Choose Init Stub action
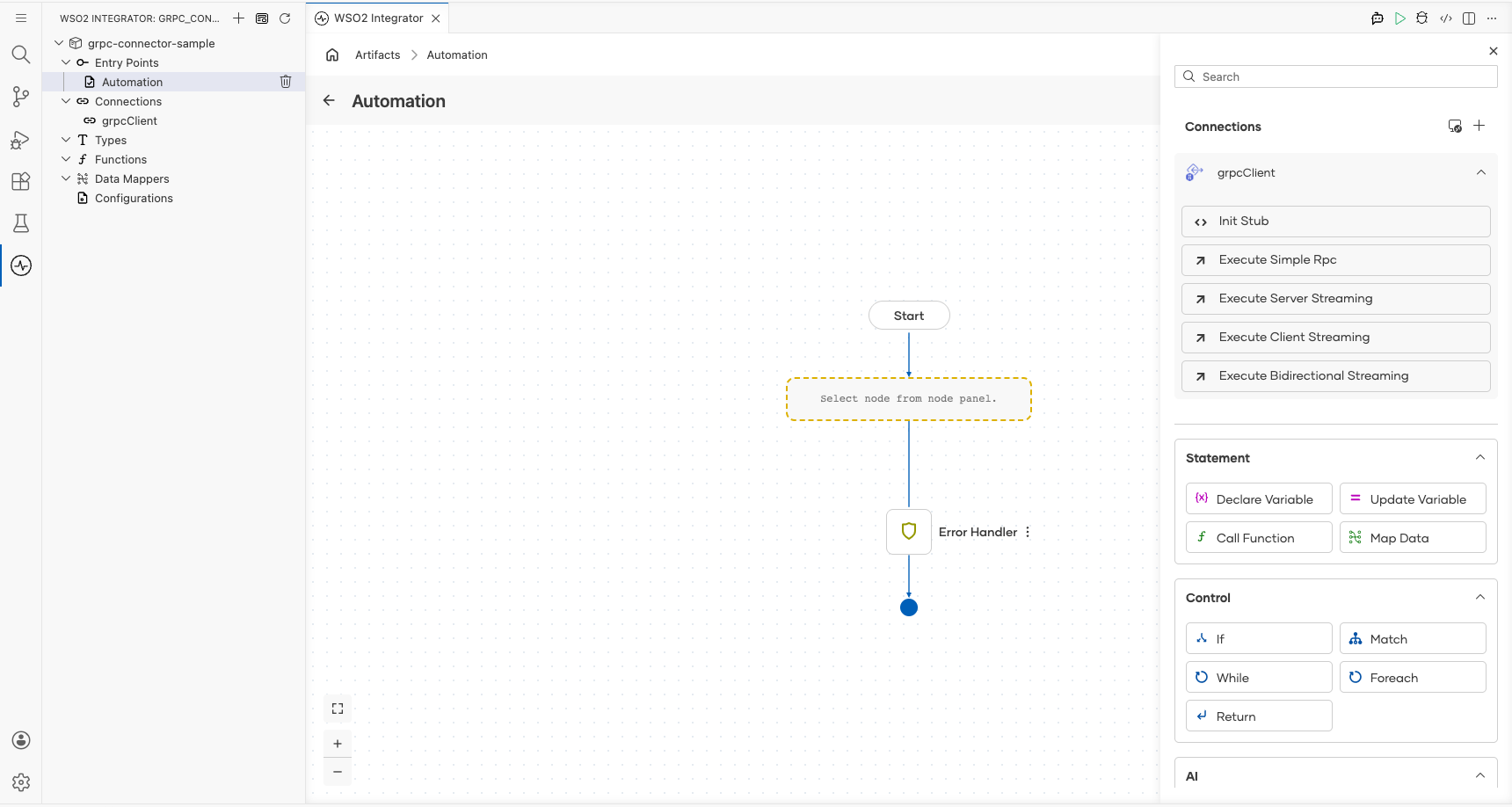Viewport: 1512px width, 807px height. (1336, 222)
